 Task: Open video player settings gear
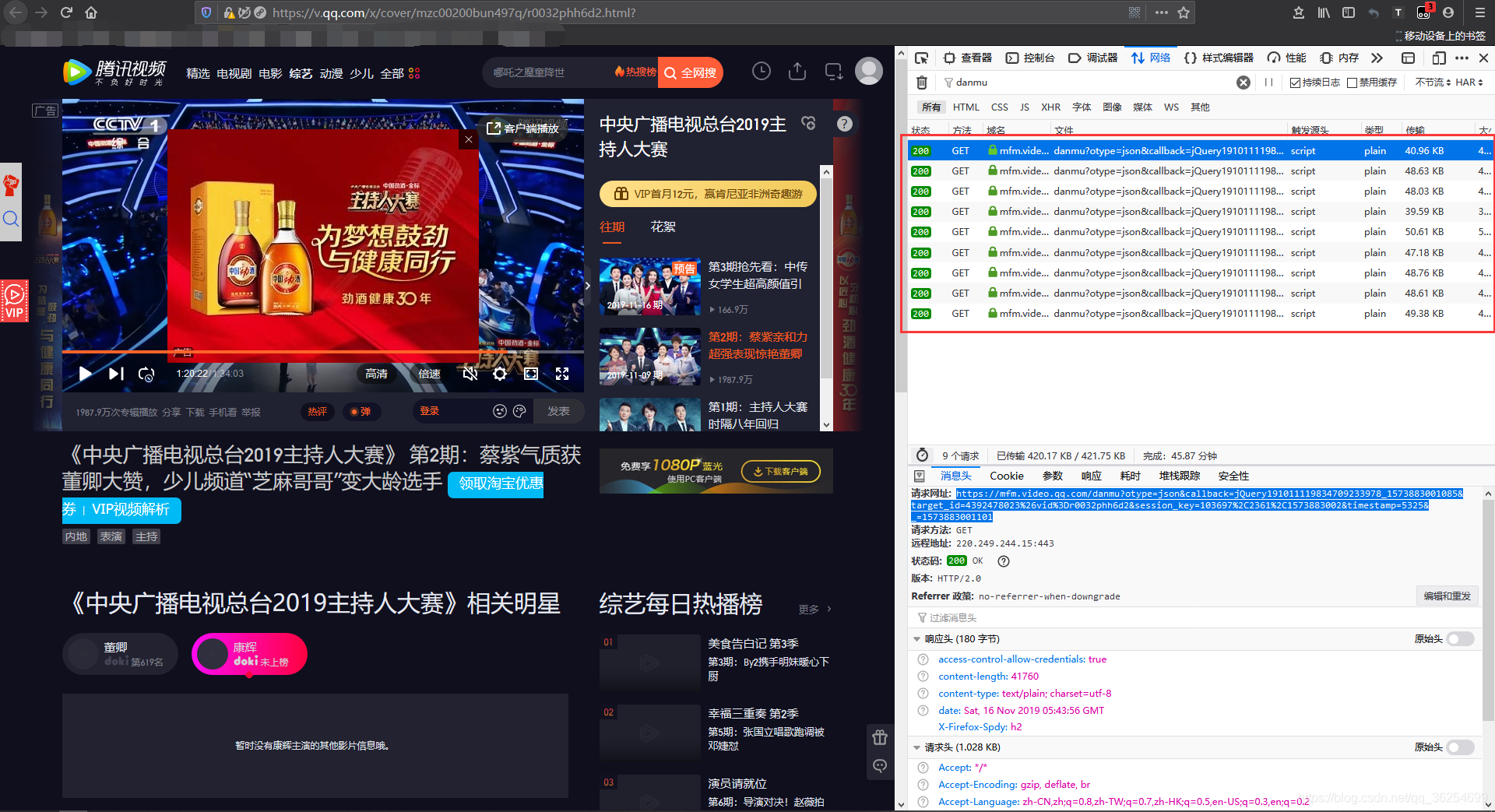(500, 374)
